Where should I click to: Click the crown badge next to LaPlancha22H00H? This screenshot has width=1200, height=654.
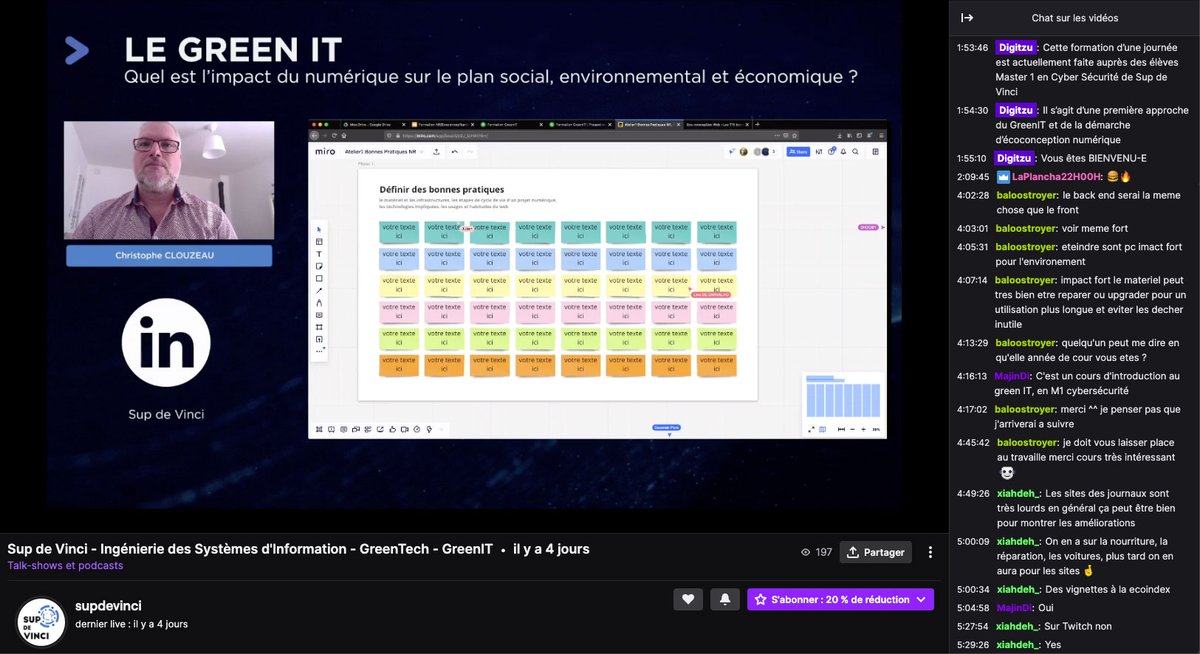pyautogui.click(x=1003, y=177)
